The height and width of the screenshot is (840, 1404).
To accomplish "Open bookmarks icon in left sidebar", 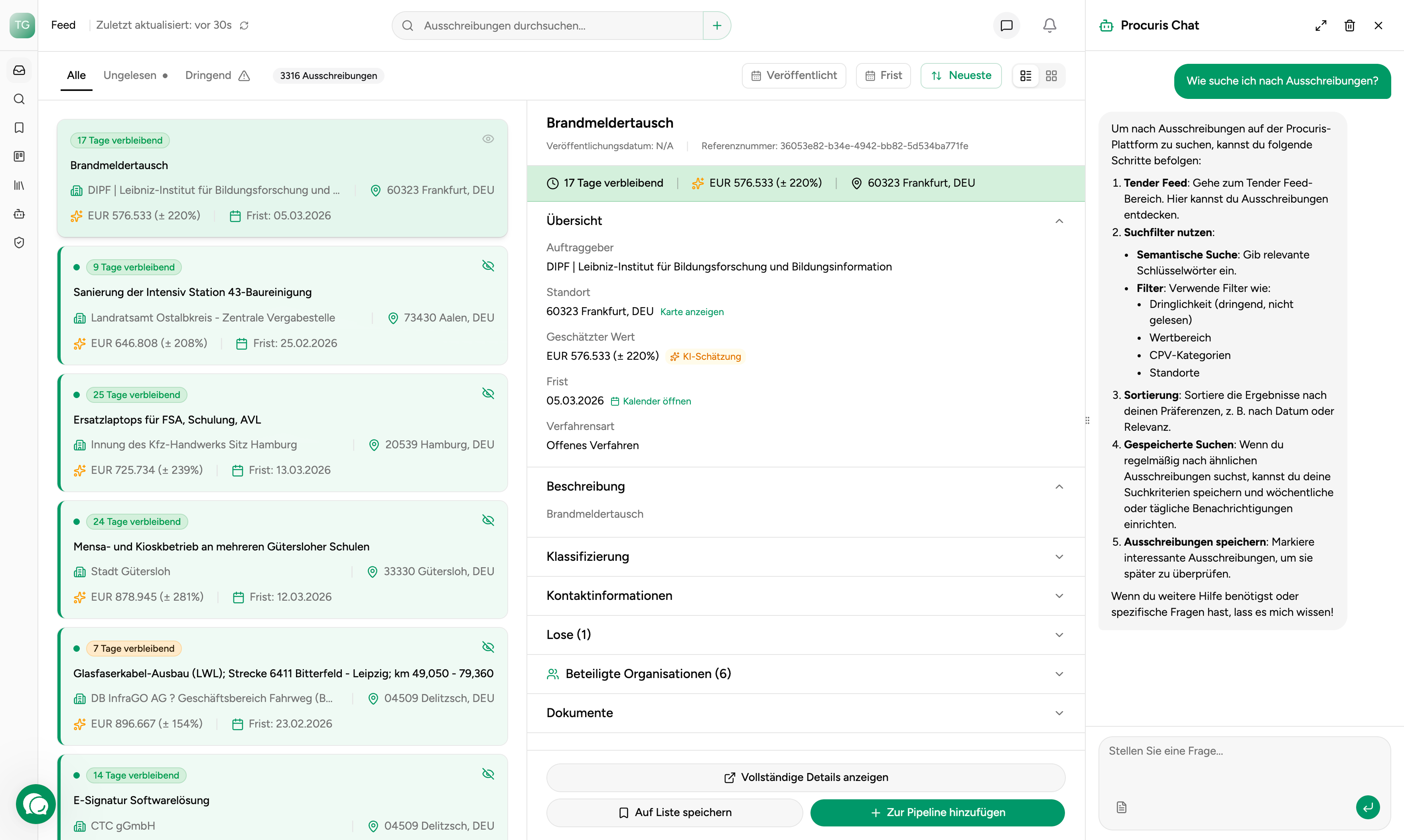I will pos(19,127).
